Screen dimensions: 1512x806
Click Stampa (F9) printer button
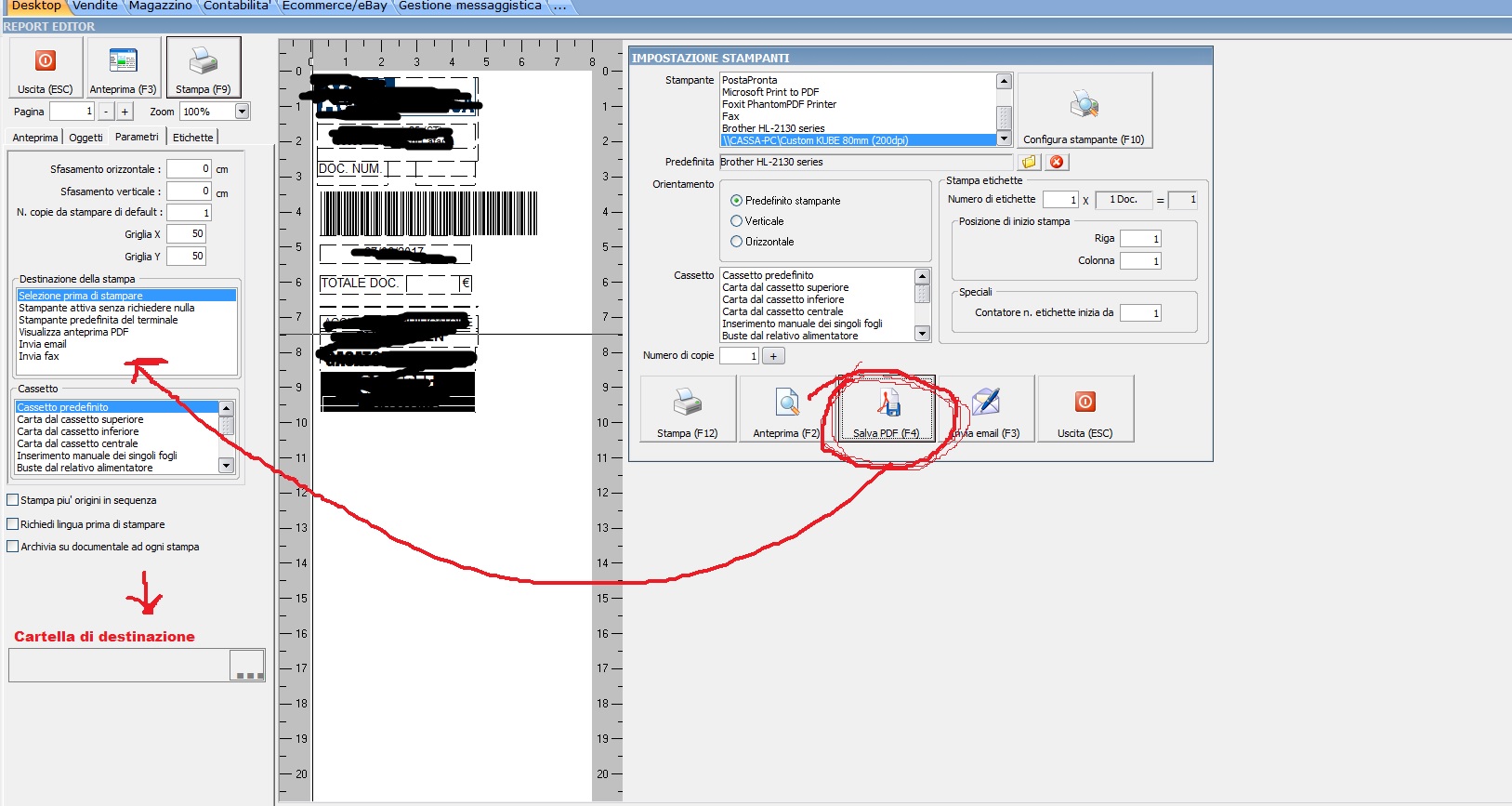tap(204, 67)
